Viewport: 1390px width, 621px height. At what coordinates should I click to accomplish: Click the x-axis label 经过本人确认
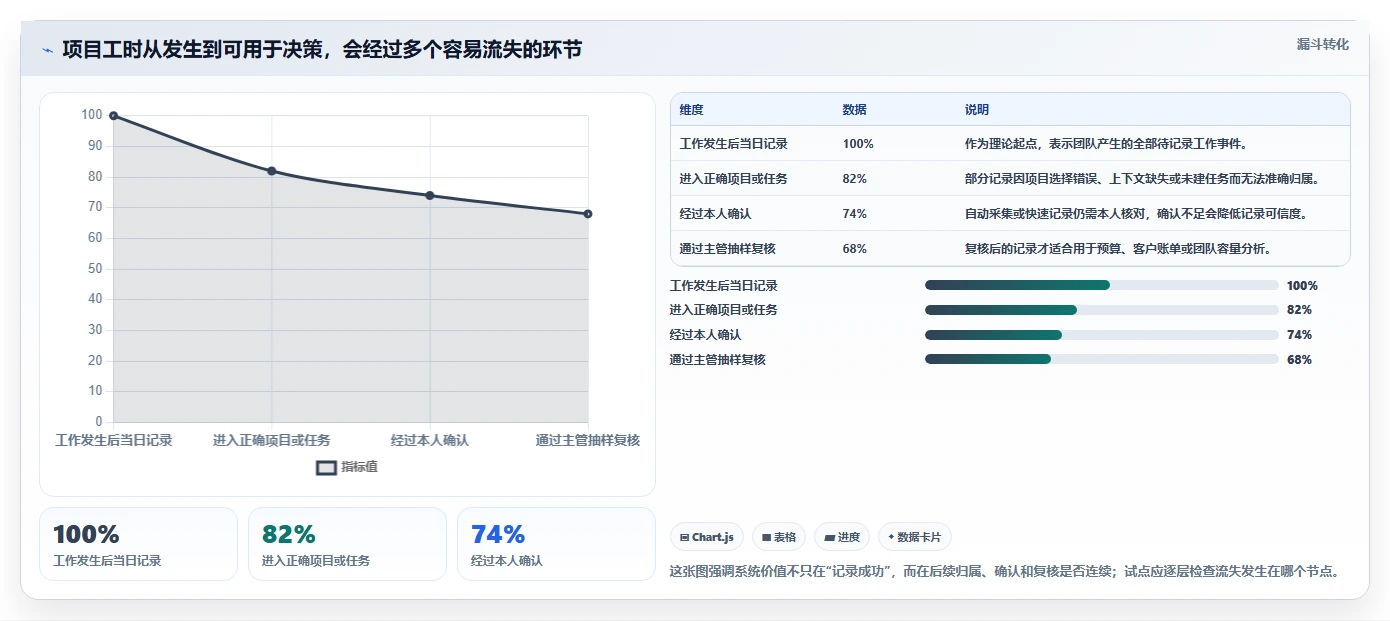coord(430,440)
